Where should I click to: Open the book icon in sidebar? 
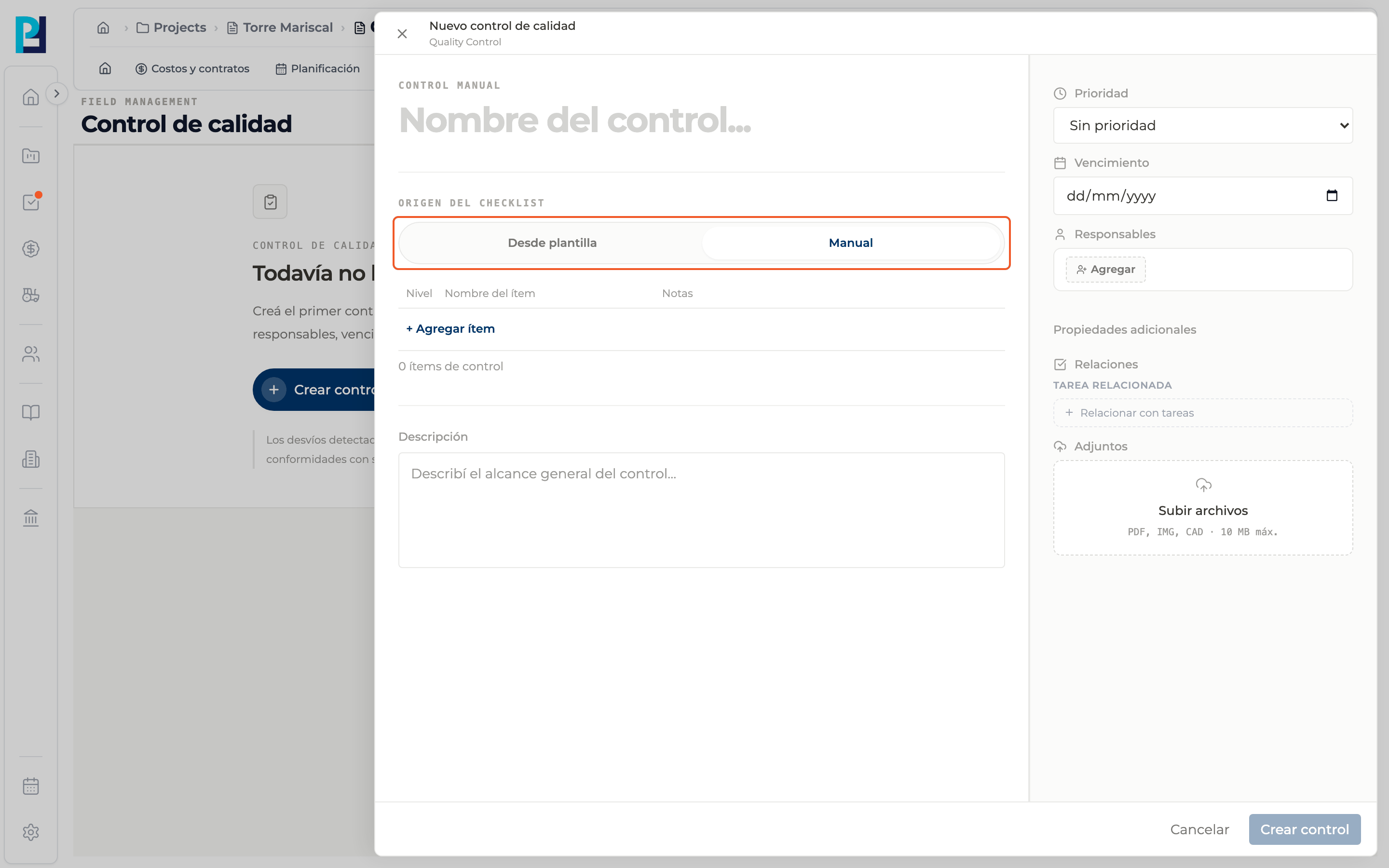click(31, 412)
